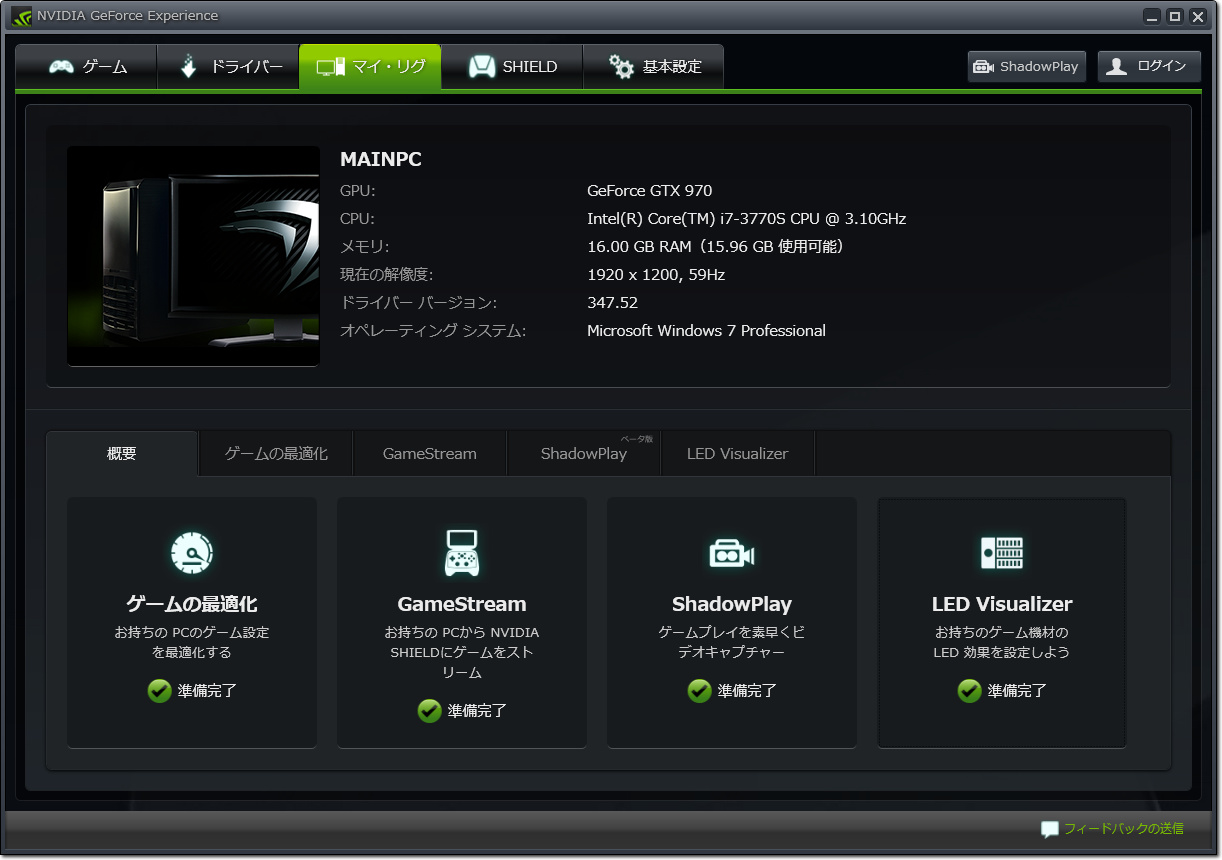The image size is (1222, 860).
Task: Open the ShadowPlay sub-tab
Action: (x=584, y=454)
